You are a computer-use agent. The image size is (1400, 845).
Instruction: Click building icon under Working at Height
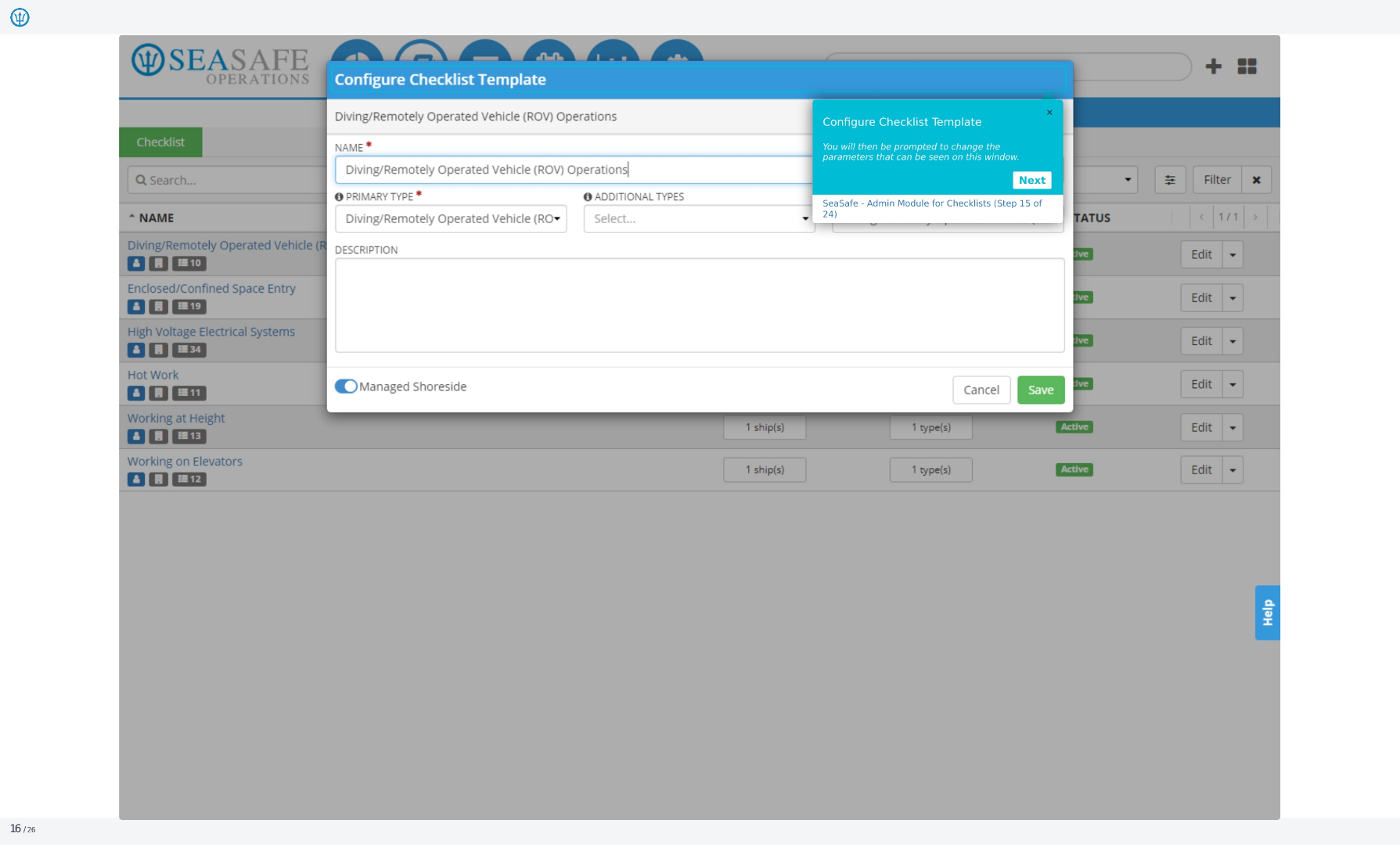tap(159, 436)
